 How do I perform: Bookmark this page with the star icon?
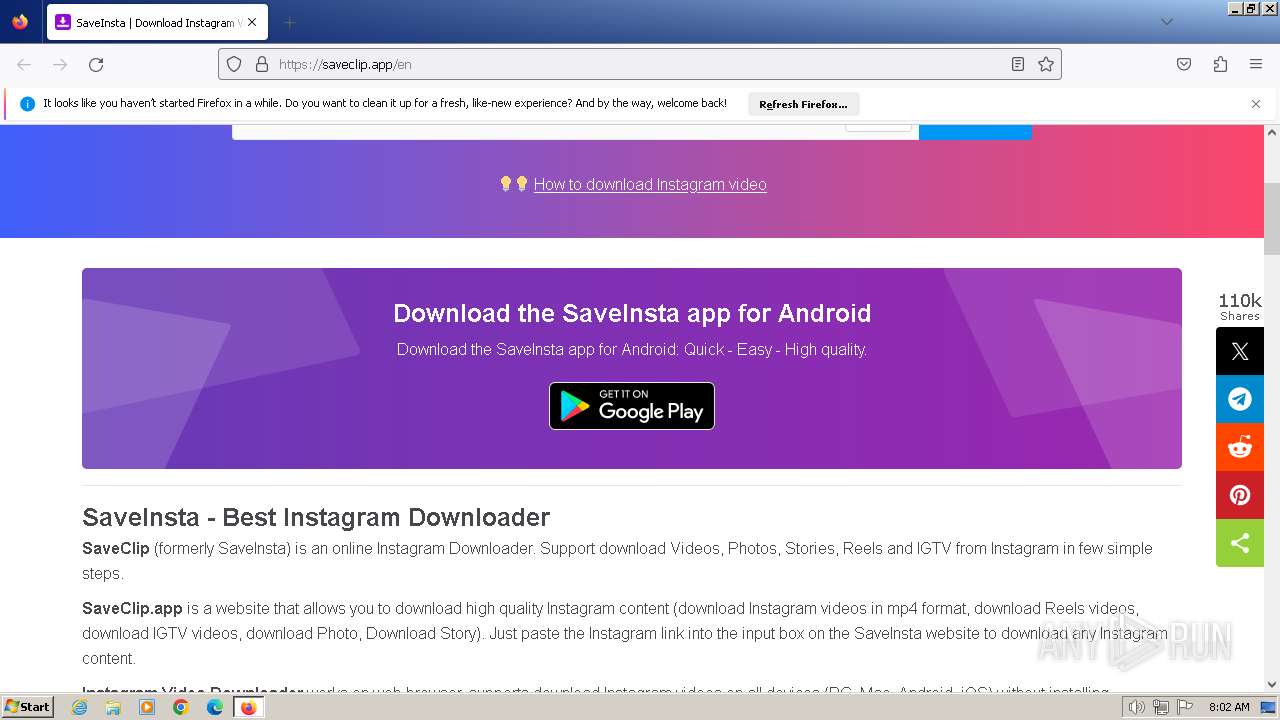coord(1046,64)
